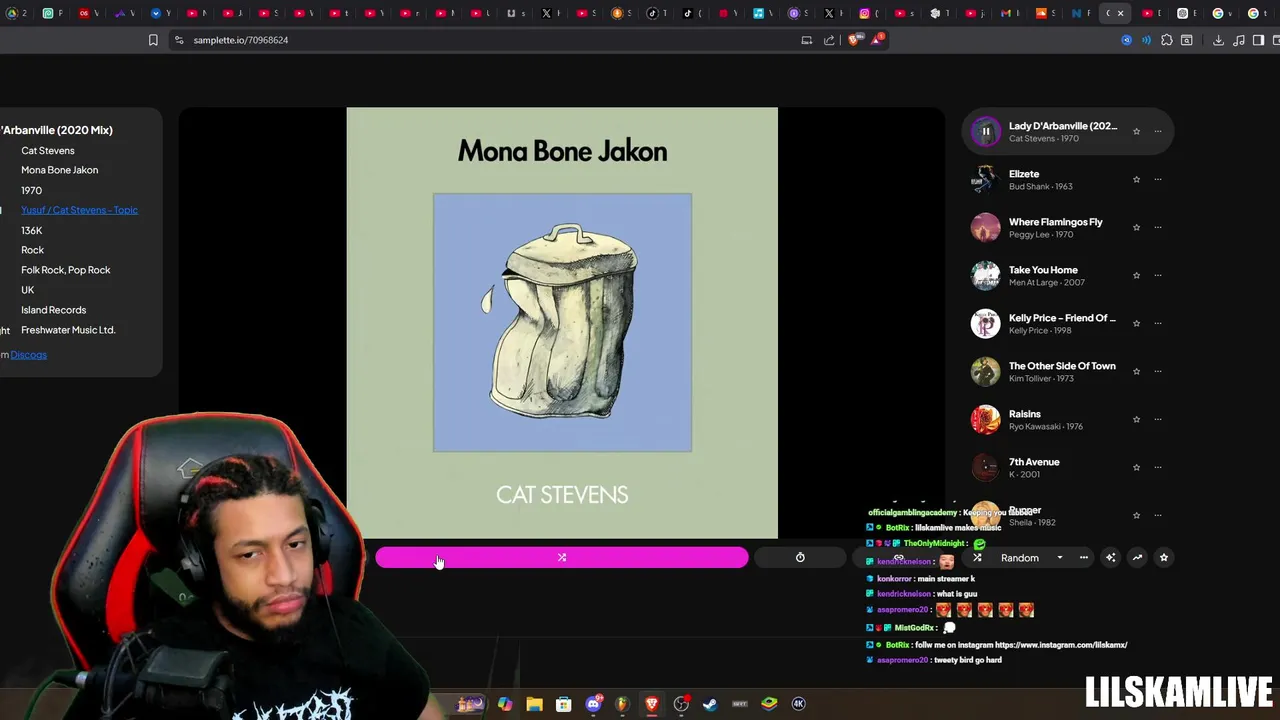Click the pink shuffle next-sample bar
This screenshot has height=720, width=1280.
562,558
